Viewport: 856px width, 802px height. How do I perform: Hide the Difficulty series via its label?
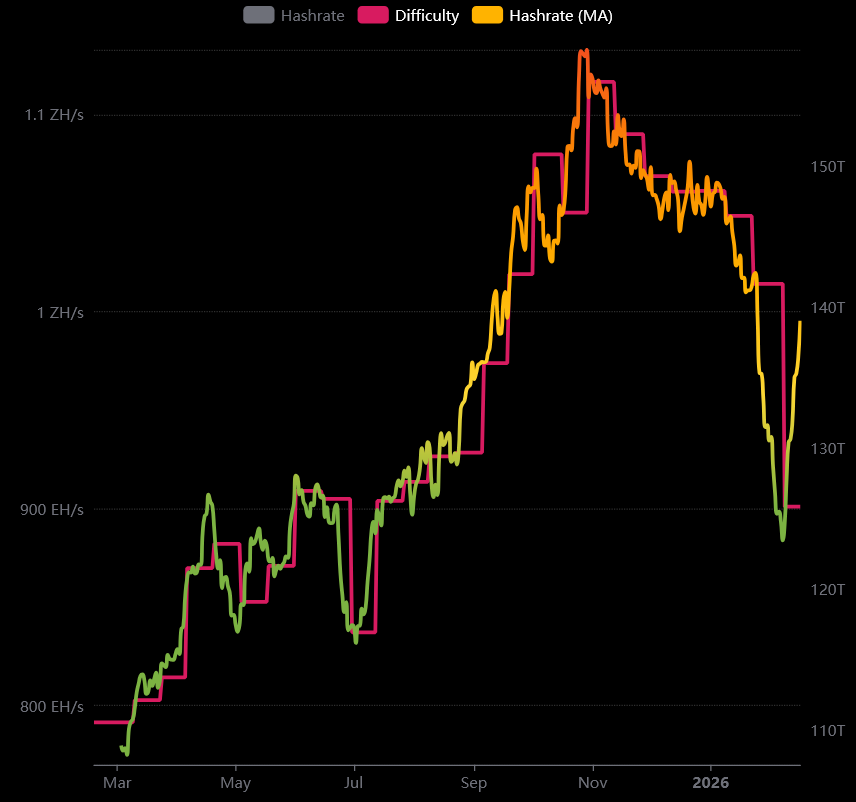[x=427, y=15]
